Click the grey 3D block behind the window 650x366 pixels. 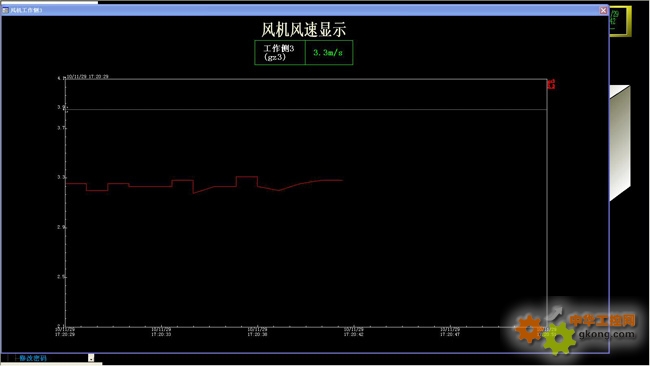(620, 143)
